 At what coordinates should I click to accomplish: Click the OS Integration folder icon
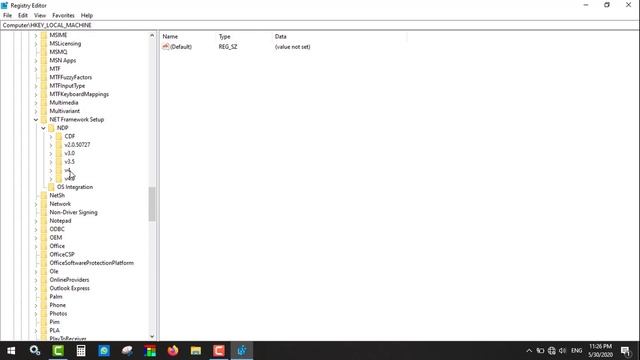pyautogui.click(x=51, y=187)
